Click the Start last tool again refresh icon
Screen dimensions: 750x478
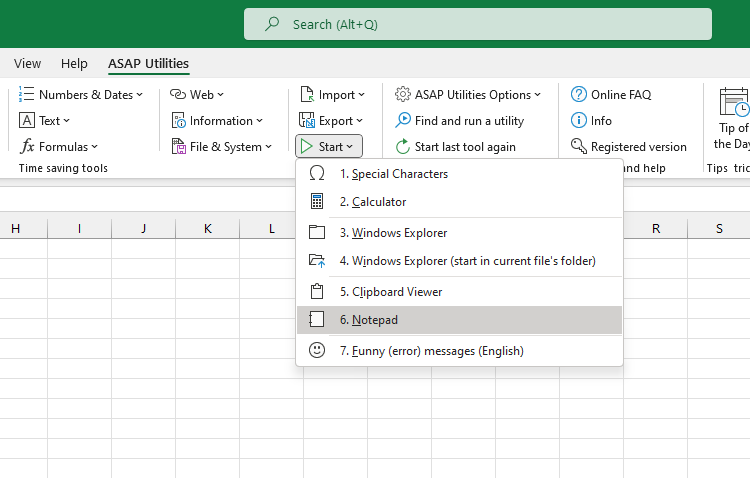pos(403,146)
